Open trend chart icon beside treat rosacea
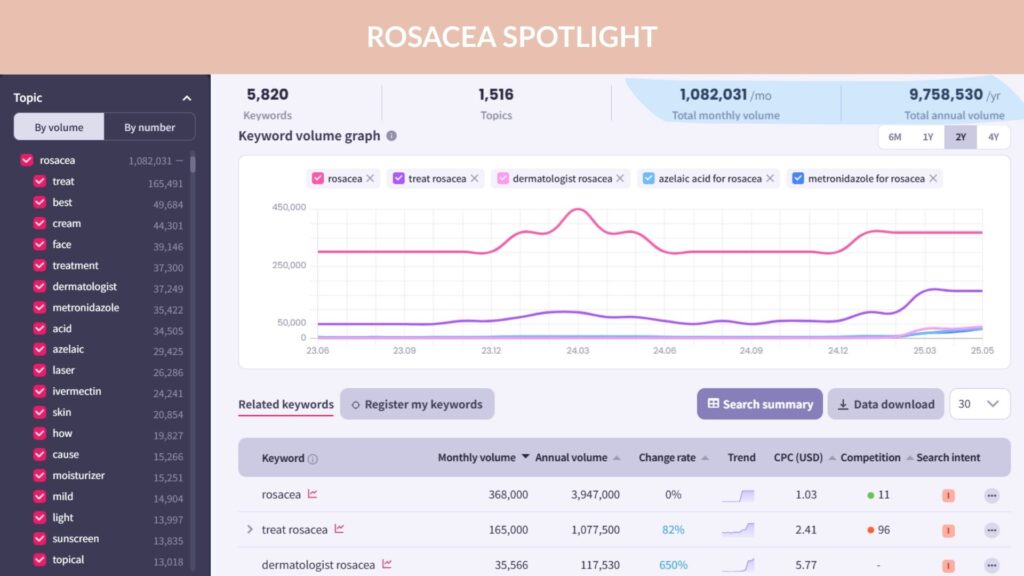1024x576 pixels. pos(339,528)
